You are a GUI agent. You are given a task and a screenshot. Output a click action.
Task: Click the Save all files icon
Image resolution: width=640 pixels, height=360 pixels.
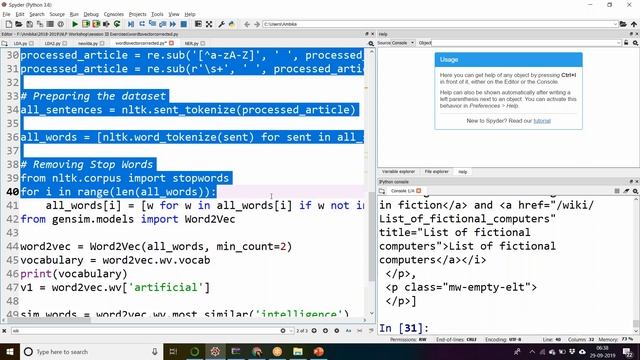pyautogui.click(x=40, y=24)
